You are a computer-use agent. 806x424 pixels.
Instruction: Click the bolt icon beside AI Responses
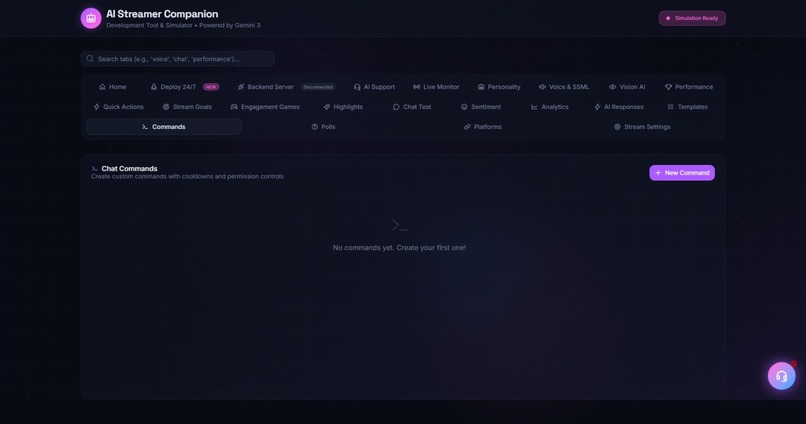(597, 107)
